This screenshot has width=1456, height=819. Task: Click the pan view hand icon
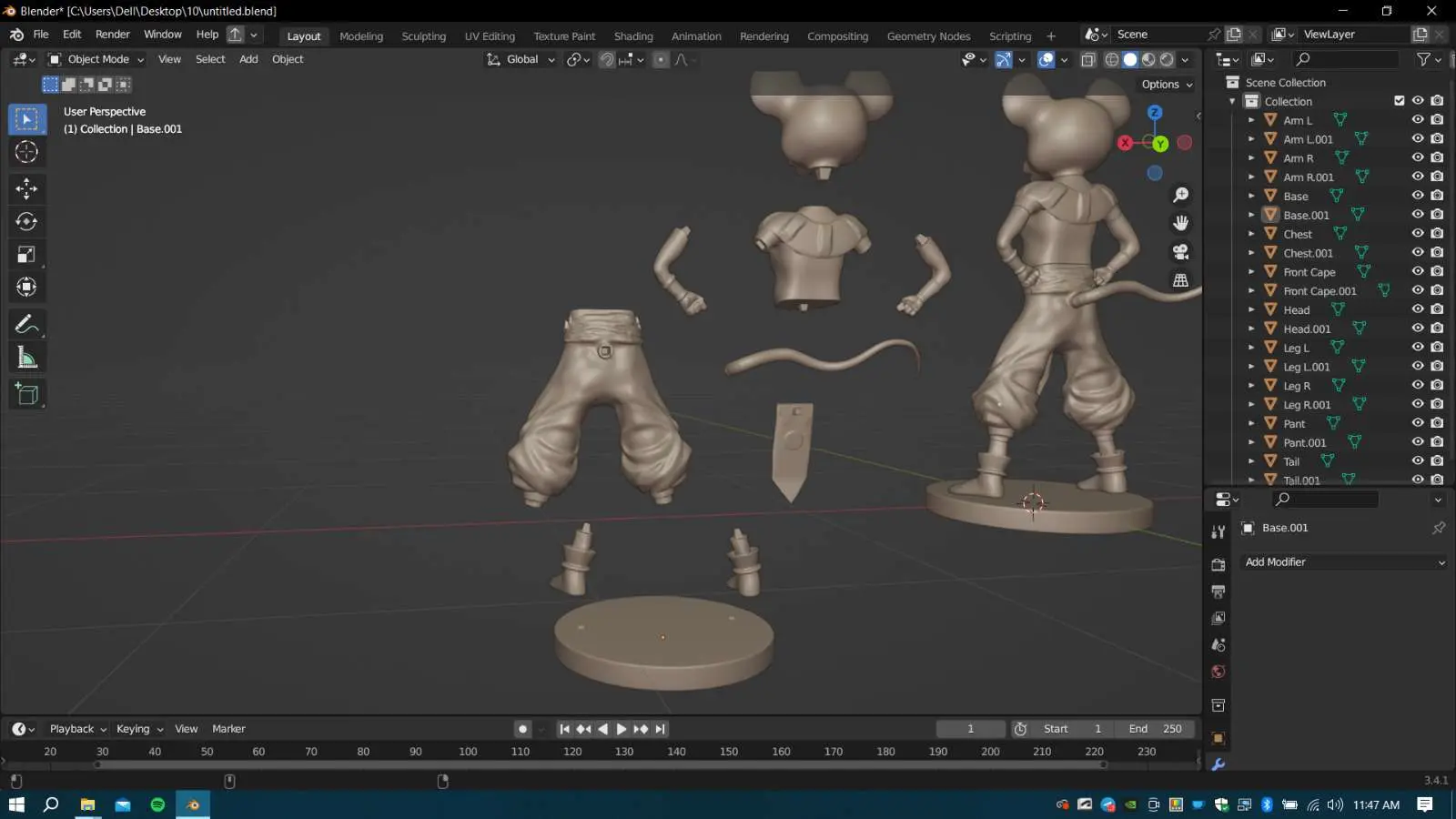point(1180,223)
